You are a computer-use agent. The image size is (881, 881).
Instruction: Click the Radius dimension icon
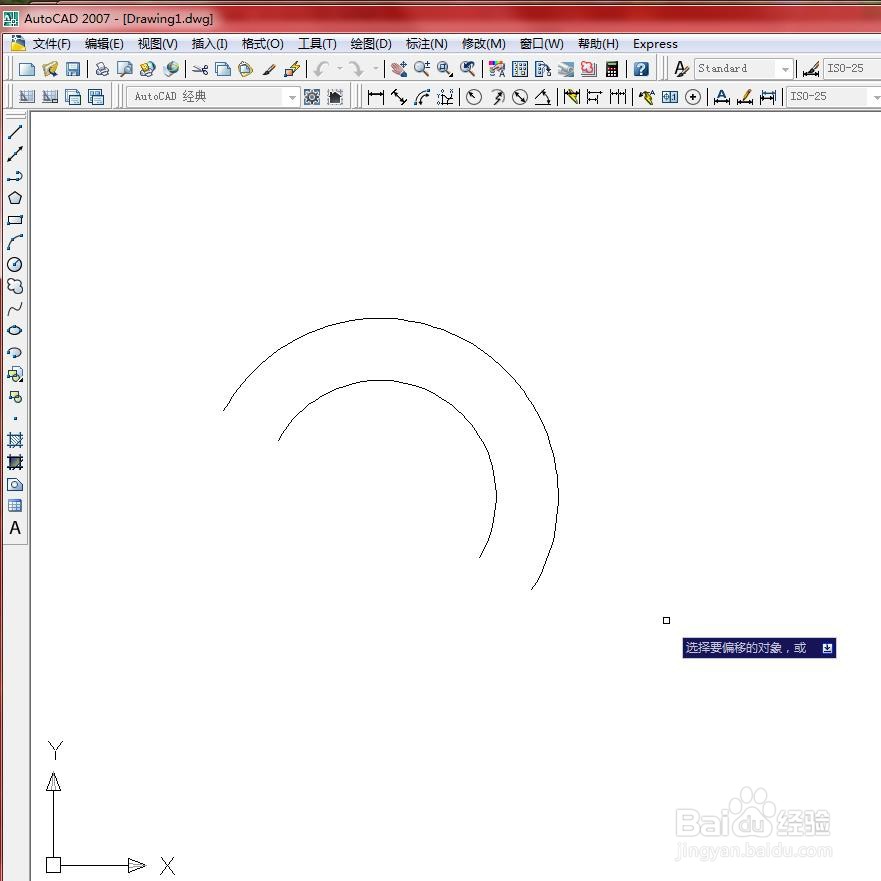tap(474, 97)
